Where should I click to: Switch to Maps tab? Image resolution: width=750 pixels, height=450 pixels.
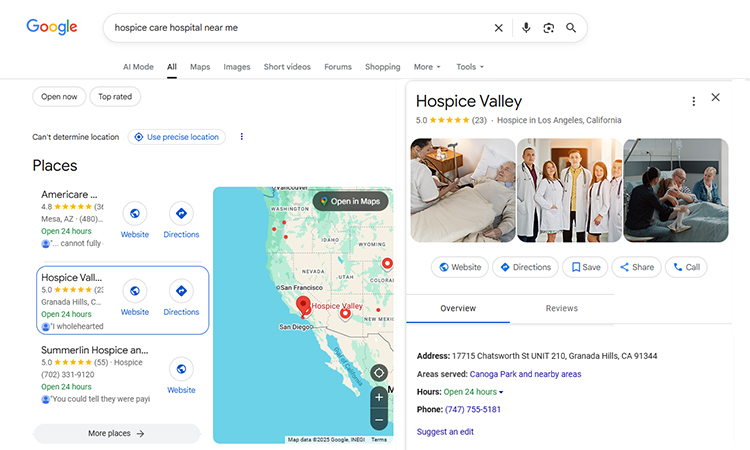200,67
